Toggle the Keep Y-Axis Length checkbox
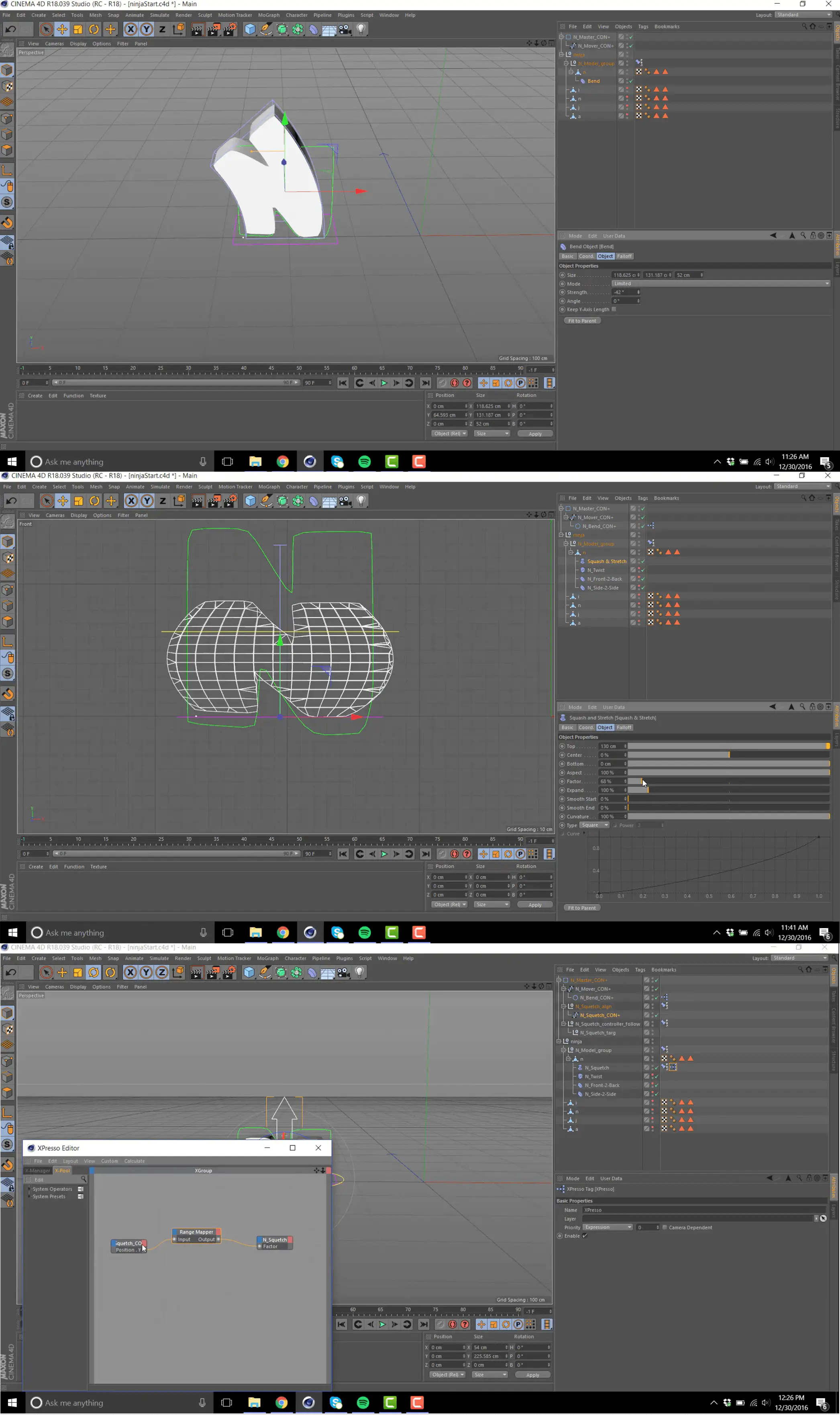840x1415 pixels. pos(614,310)
